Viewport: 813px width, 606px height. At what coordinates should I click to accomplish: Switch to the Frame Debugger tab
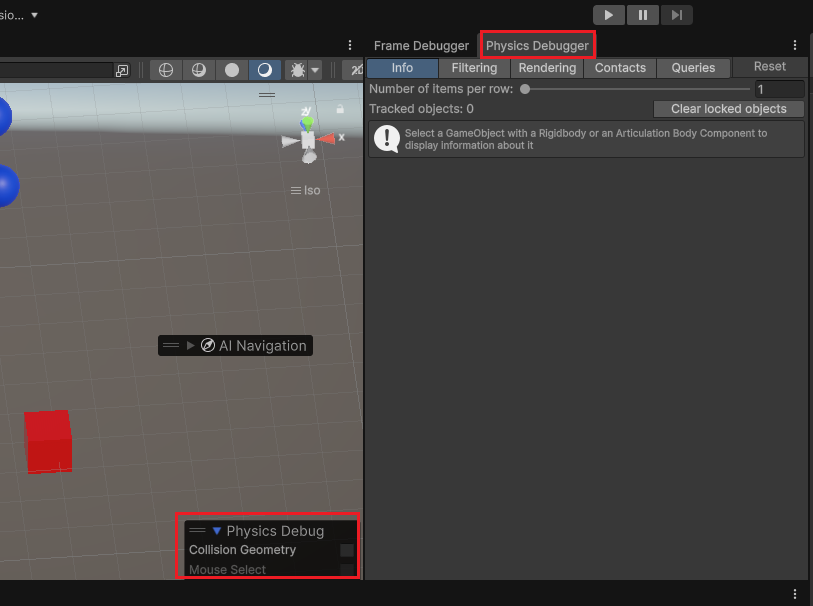[x=421, y=46]
